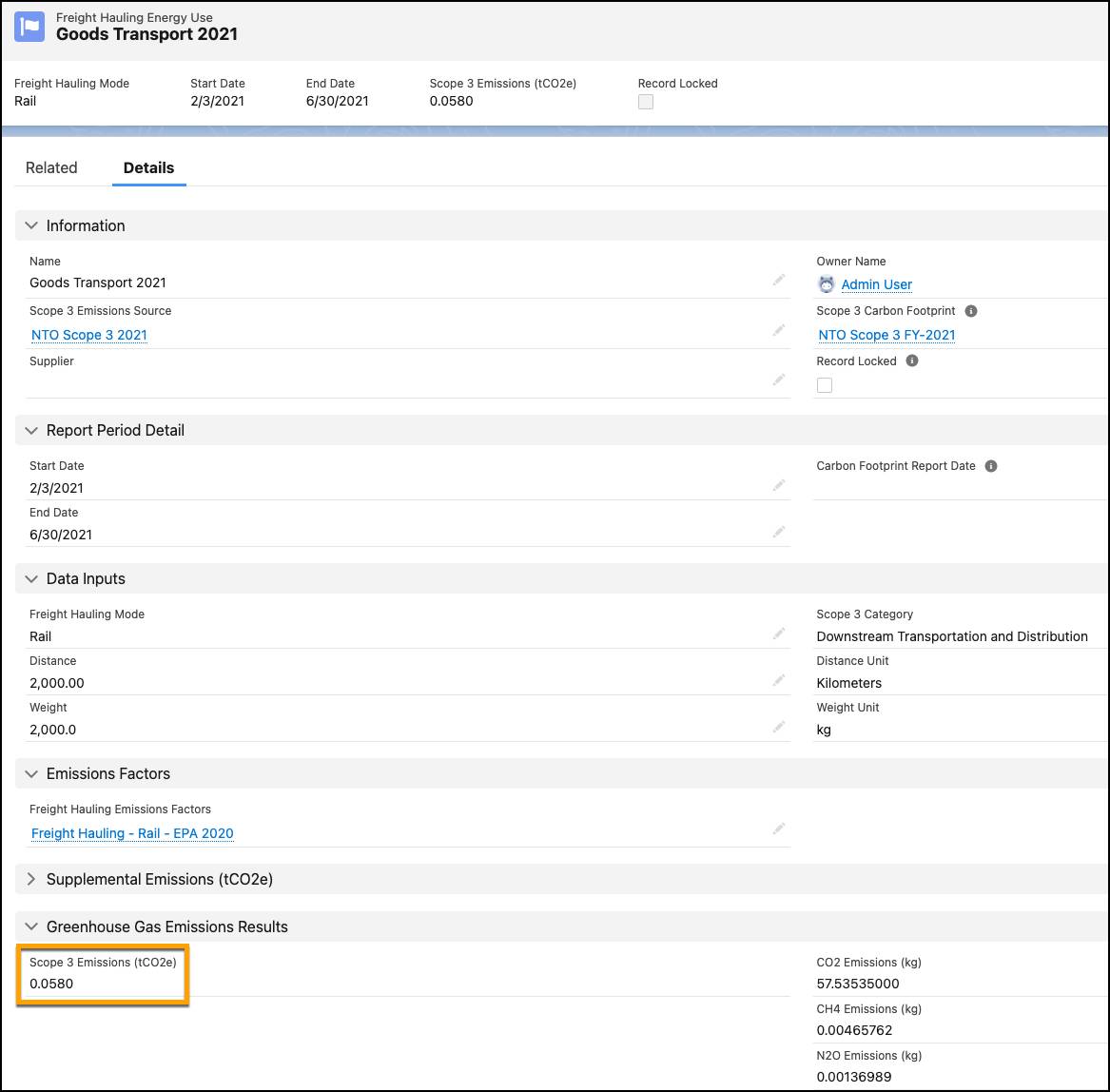
Task: Click the Supplier field edit pencil
Action: [779, 380]
